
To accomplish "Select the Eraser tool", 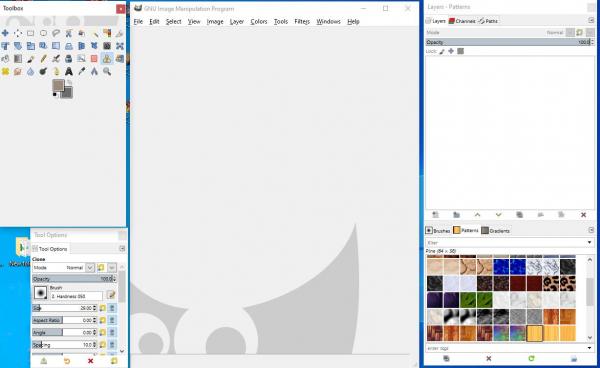I will (94, 59).
